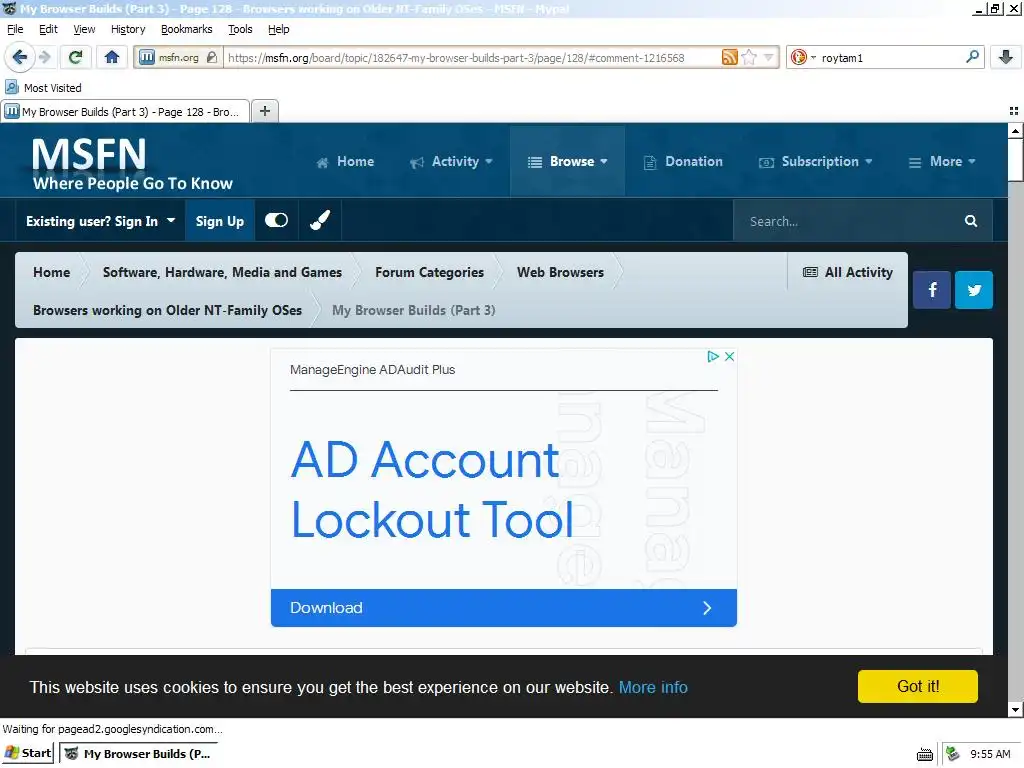
Task: Open the History menu
Action: (x=128, y=29)
